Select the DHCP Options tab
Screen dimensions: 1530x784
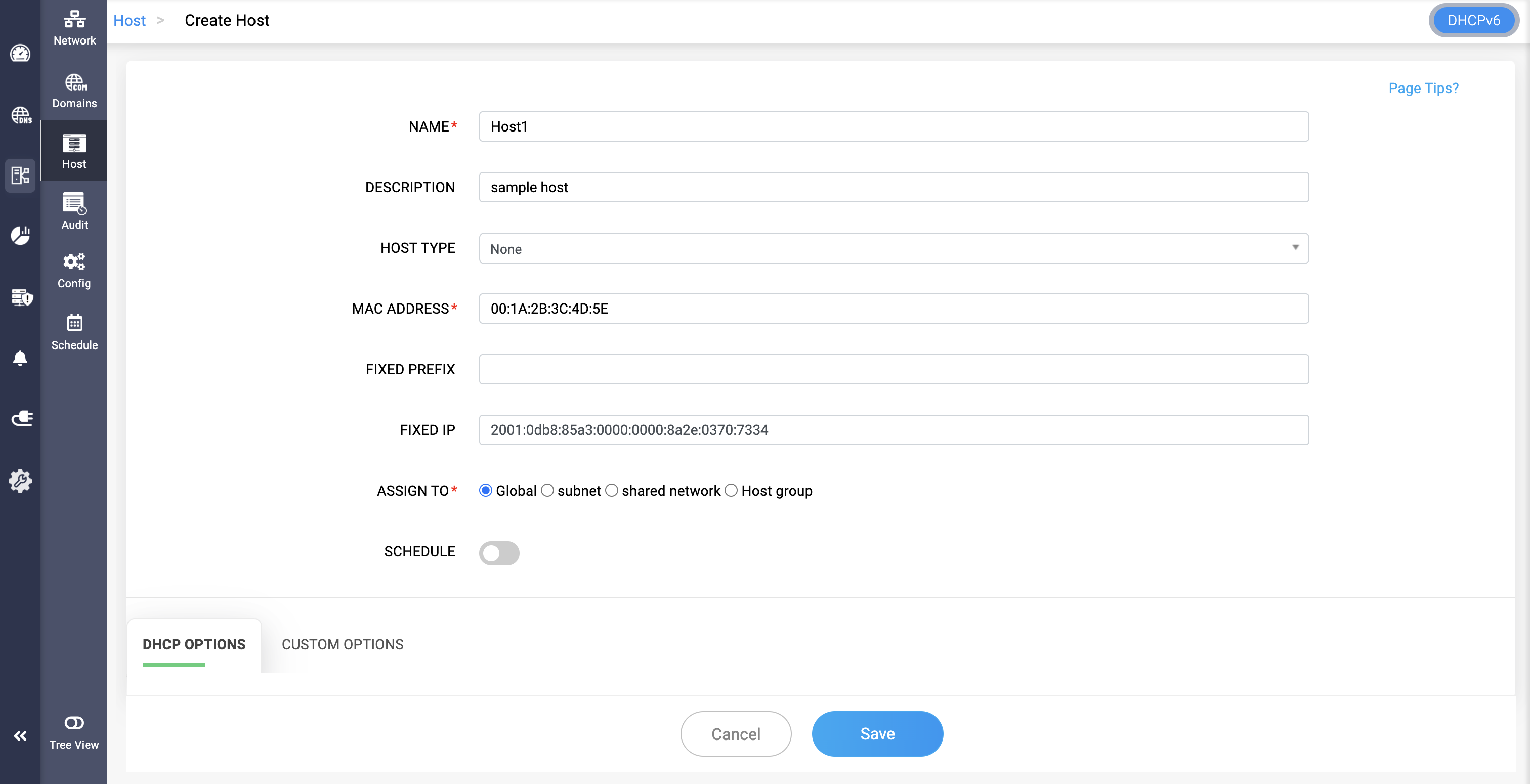pos(194,644)
